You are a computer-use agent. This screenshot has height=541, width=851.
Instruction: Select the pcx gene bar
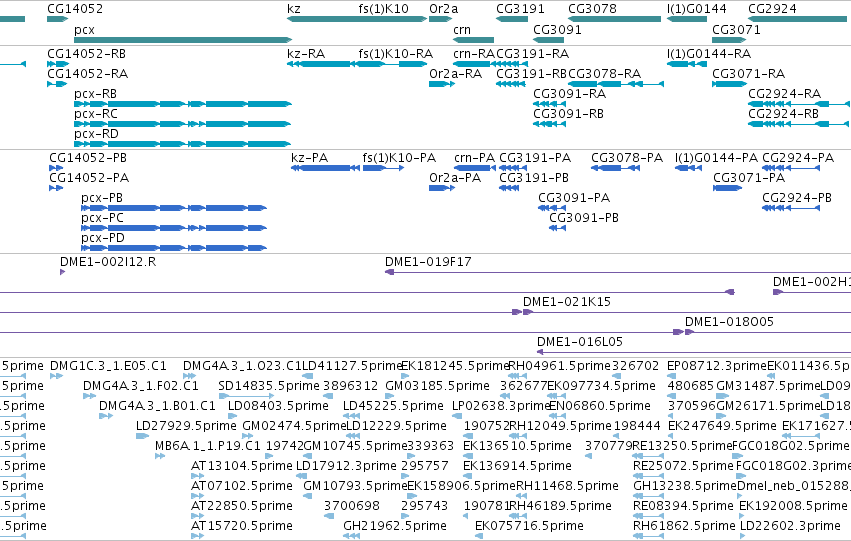(183, 40)
